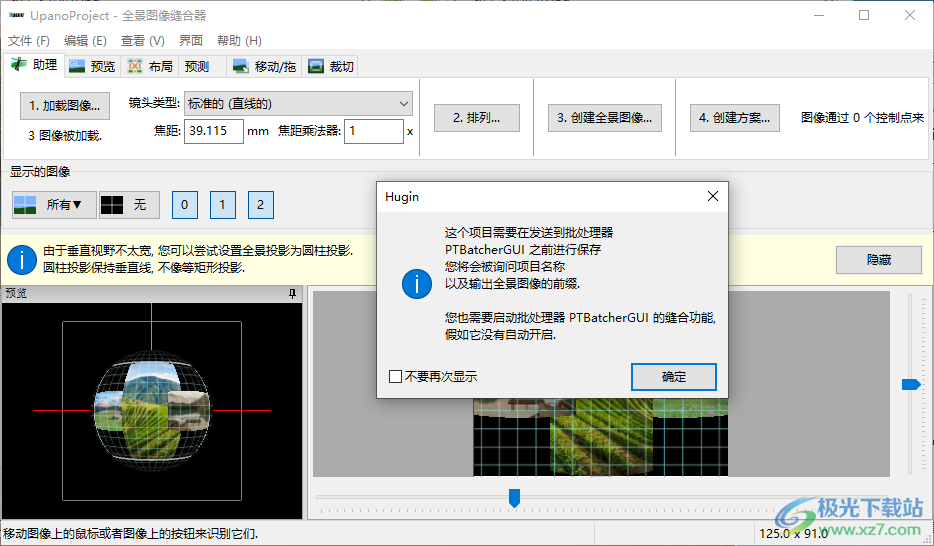Screen dimensions: 934x546
Task: Open the 所有 show-all dropdown arrow
Action: tap(76, 205)
